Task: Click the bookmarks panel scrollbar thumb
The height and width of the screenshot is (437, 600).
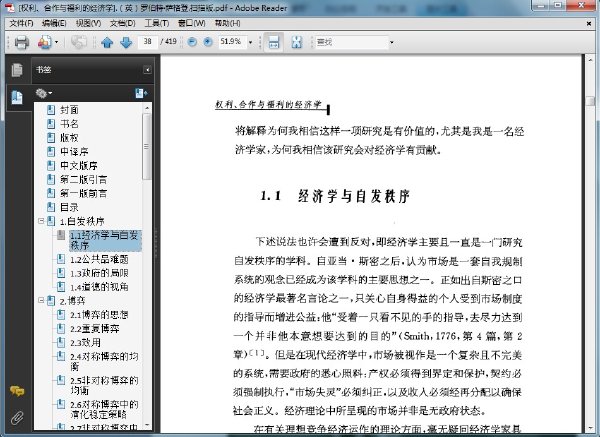Action: pyautogui.click(x=146, y=146)
